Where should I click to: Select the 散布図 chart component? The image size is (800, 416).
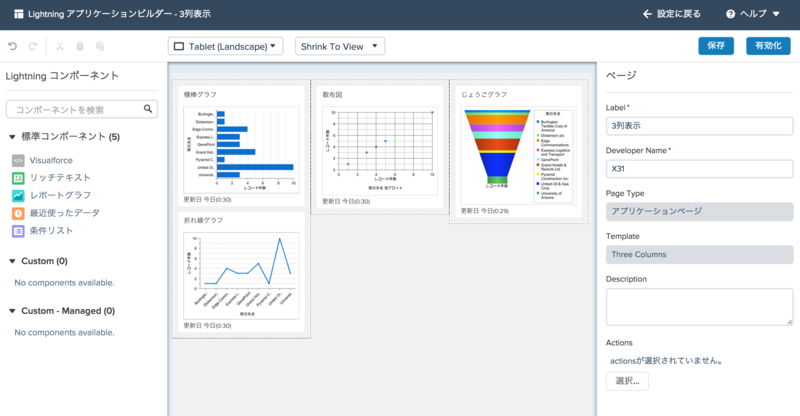click(380, 147)
